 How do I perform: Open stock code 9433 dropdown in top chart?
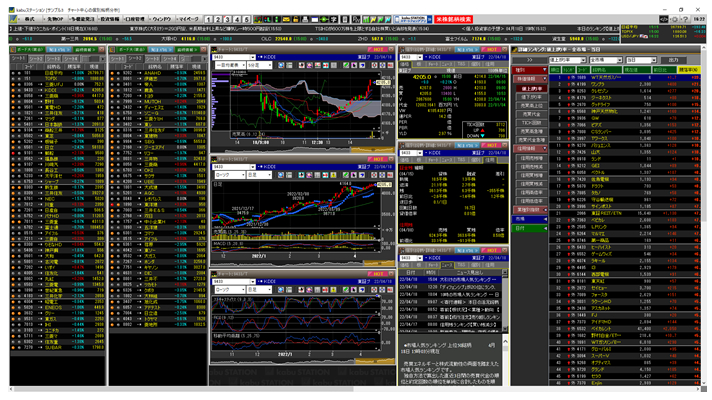(x=252, y=57)
